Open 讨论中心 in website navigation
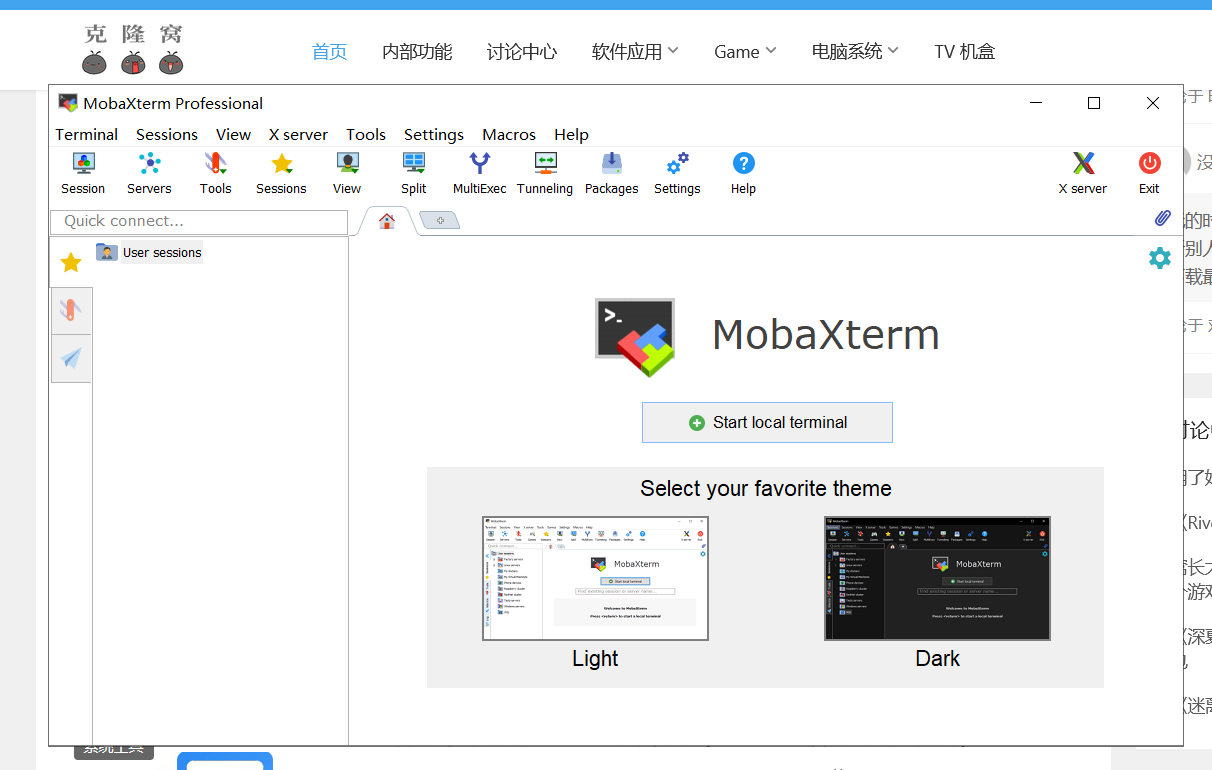The image size is (1212, 770). tap(522, 52)
